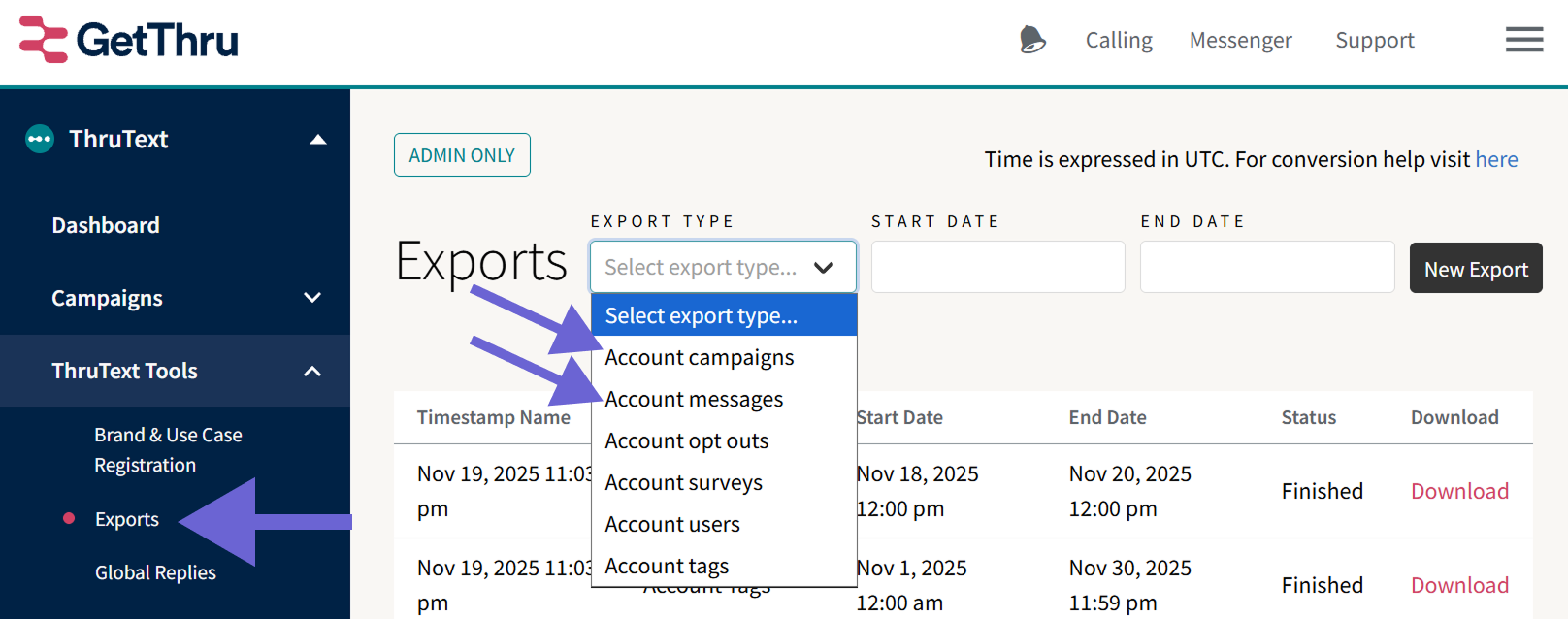Open the notifications bell icon
Image resolution: width=1568 pixels, height=619 pixels.
click(x=1032, y=40)
